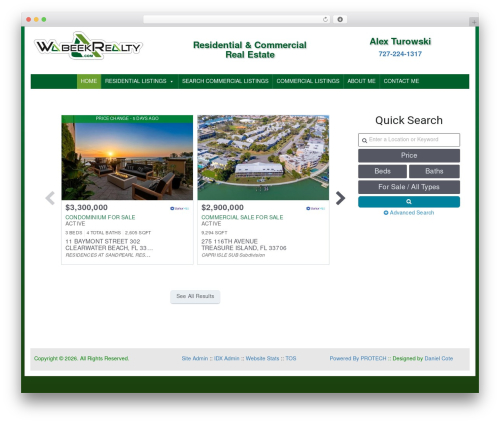Open Search Commercial Listings page

[225, 81]
